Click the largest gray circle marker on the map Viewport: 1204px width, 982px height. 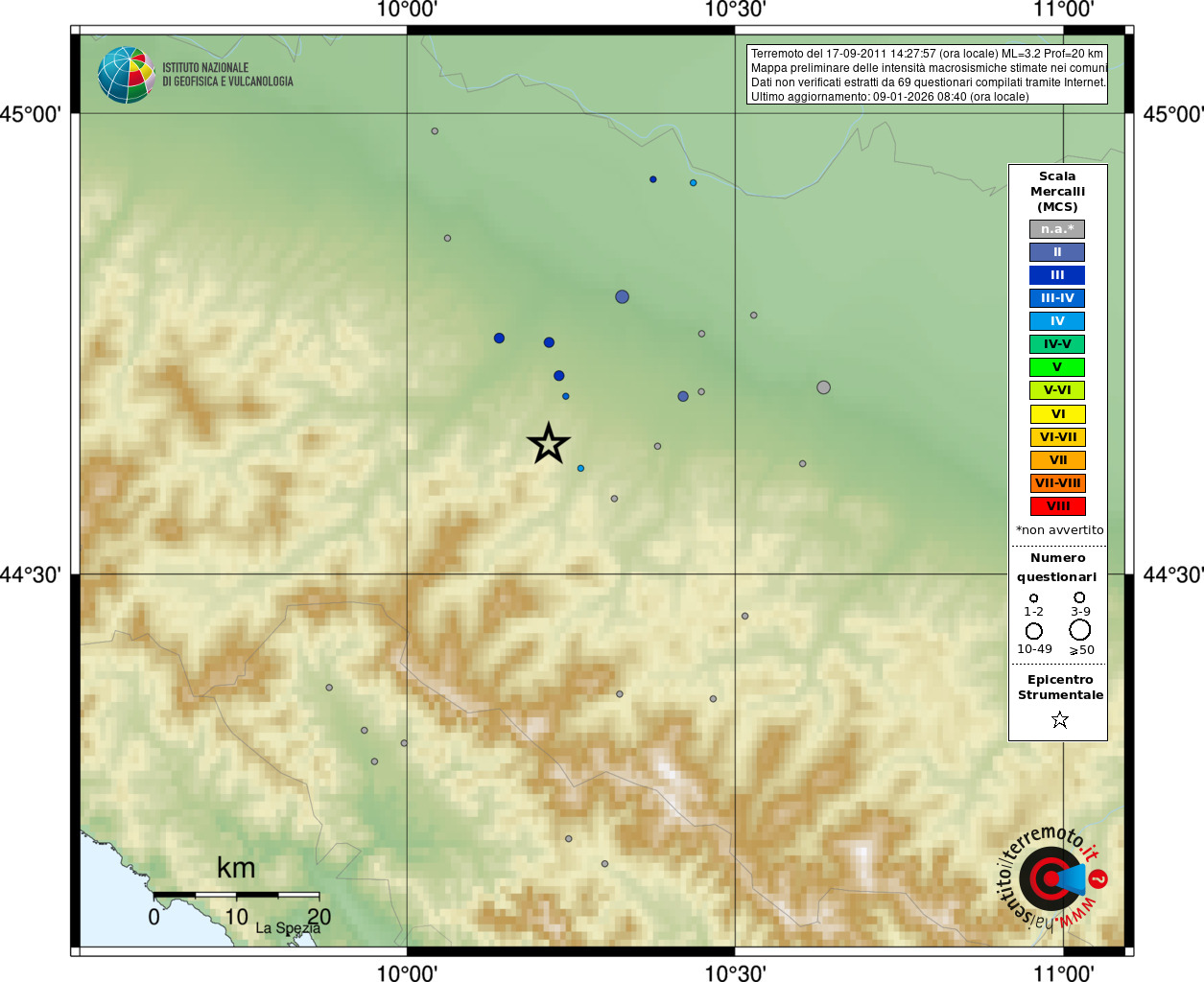point(823,387)
